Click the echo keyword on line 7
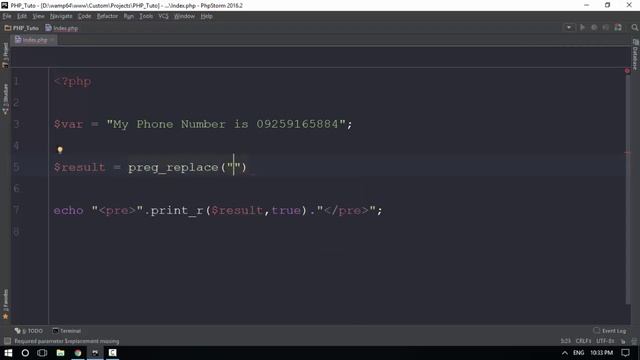Screen dimensions: 640x360 pos(68,211)
